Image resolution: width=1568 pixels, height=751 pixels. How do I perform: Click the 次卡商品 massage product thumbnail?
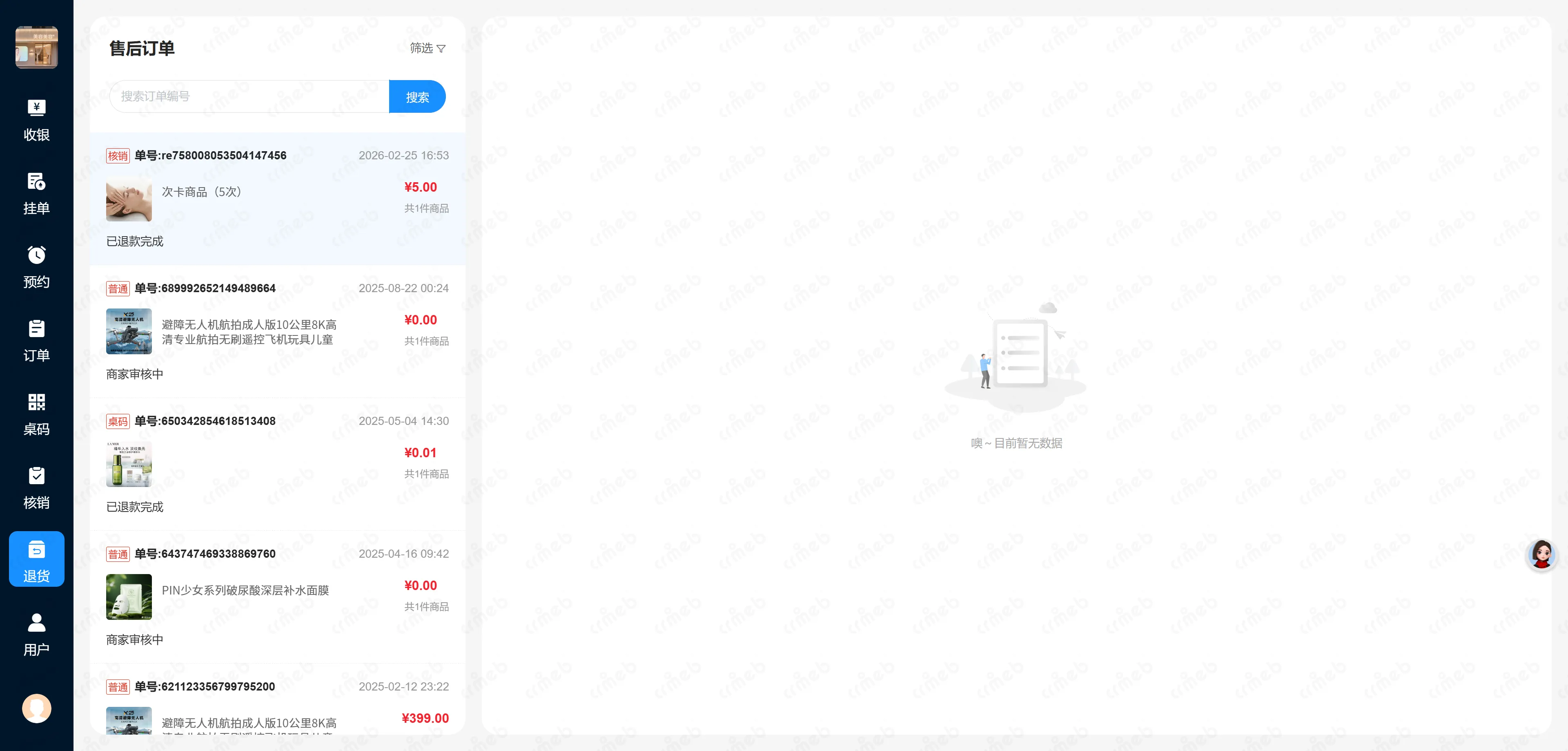[x=129, y=199]
